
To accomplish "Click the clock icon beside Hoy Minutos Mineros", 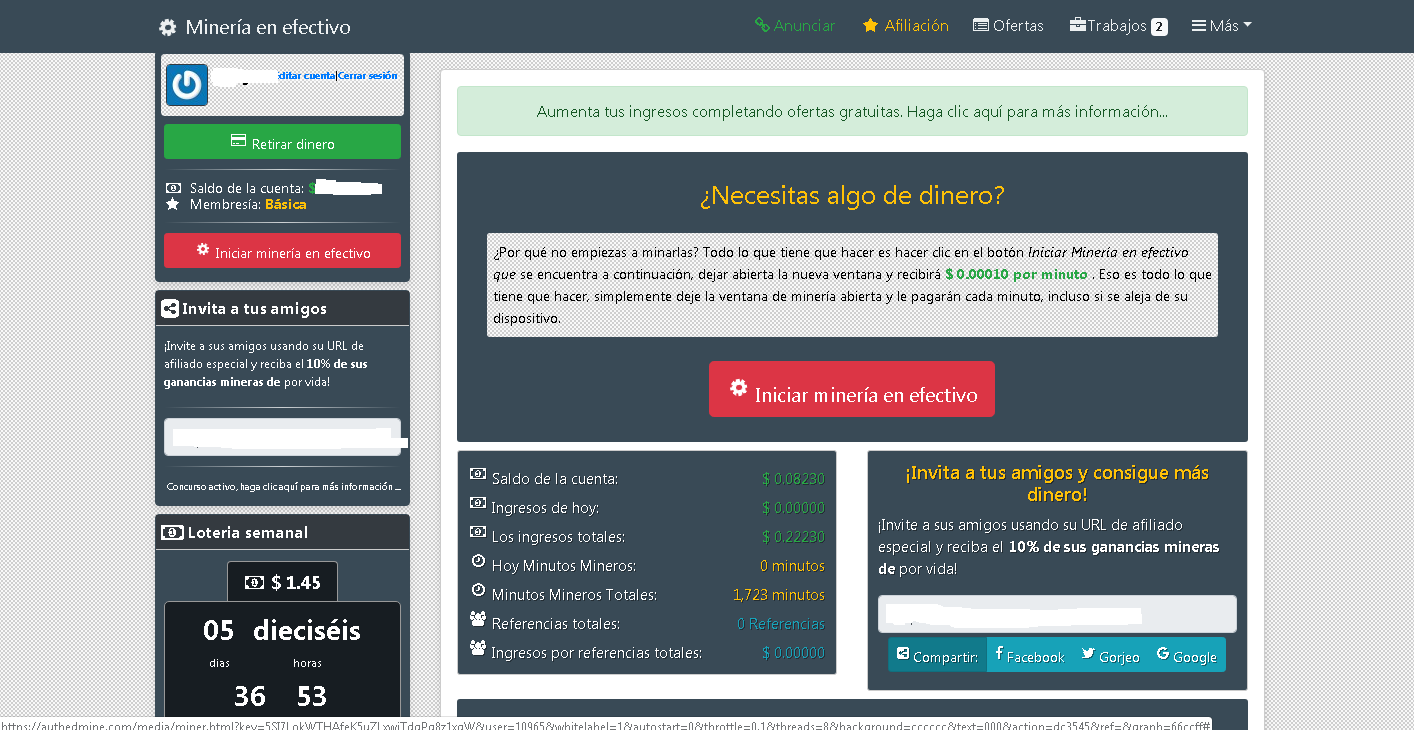I will point(478,562).
